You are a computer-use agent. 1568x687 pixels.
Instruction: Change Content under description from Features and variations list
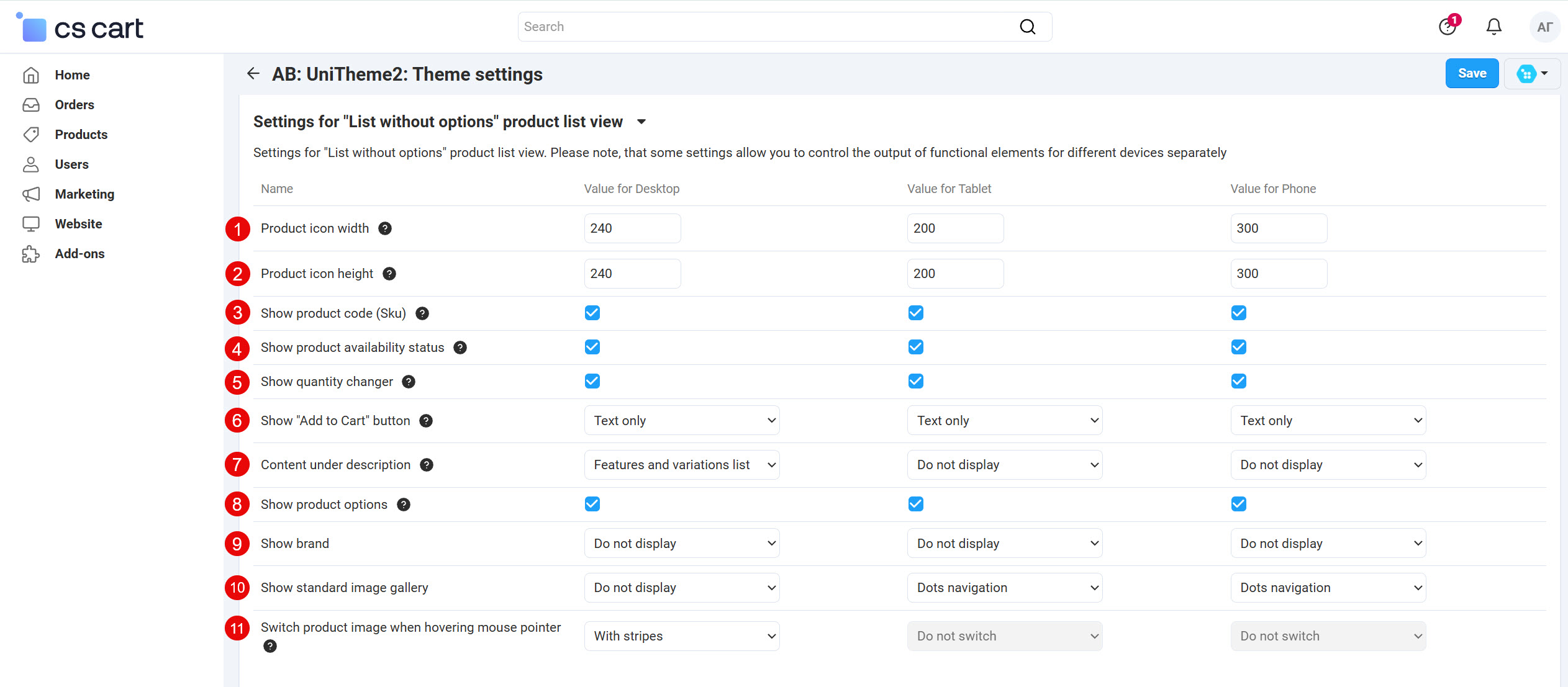tap(681, 464)
